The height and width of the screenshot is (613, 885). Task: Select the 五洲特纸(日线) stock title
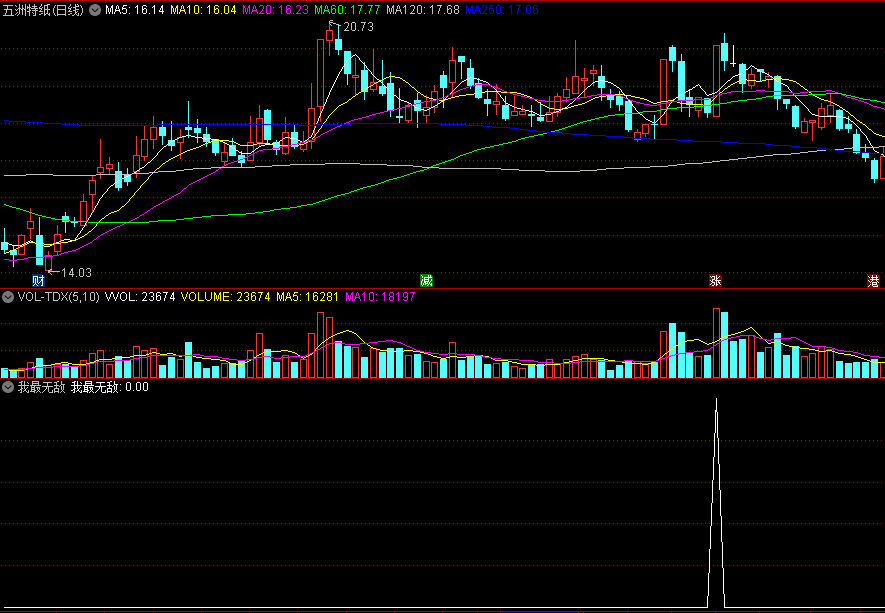pos(43,10)
